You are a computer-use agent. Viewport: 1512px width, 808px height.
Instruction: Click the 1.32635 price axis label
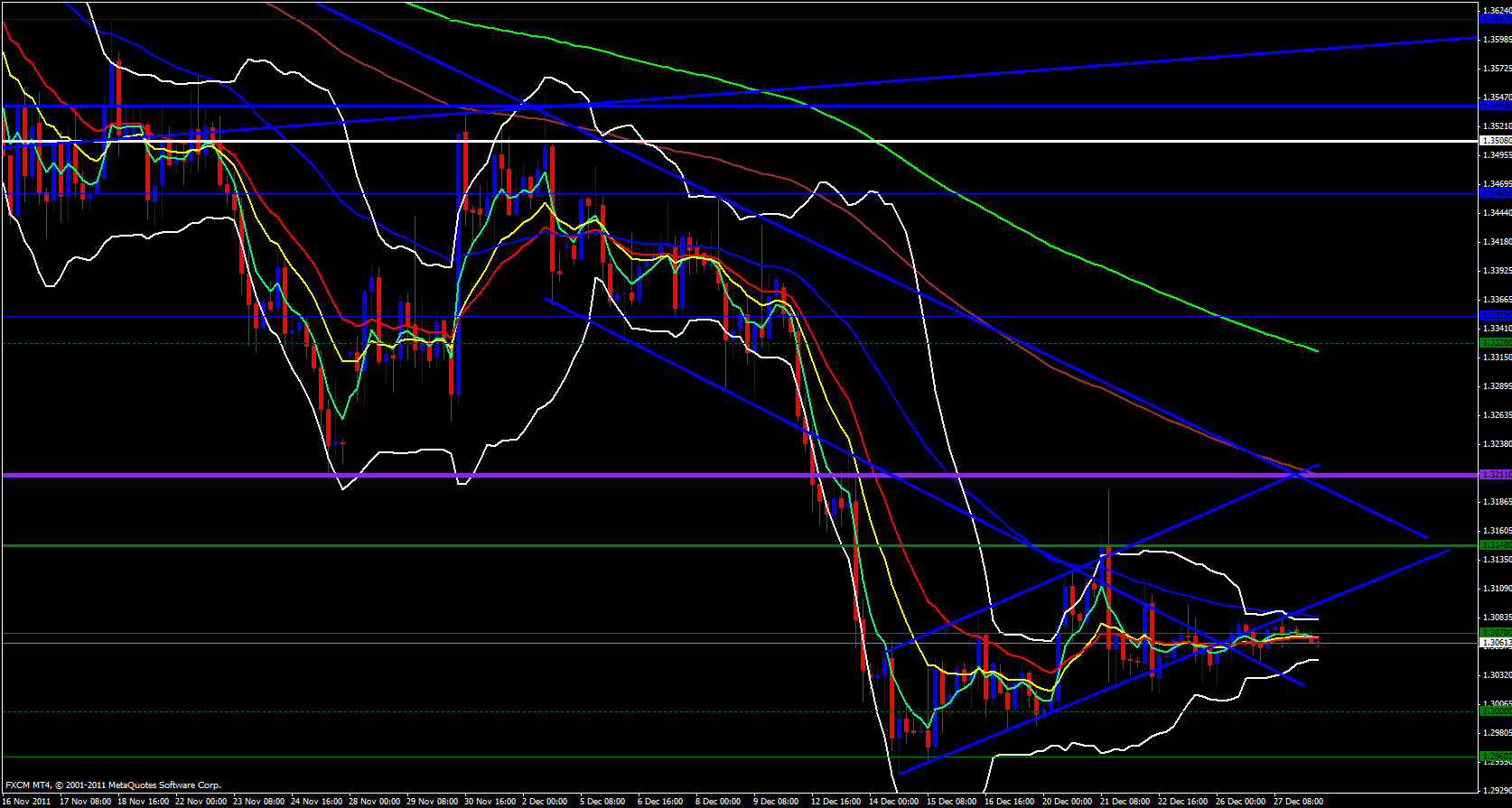point(1497,415)
